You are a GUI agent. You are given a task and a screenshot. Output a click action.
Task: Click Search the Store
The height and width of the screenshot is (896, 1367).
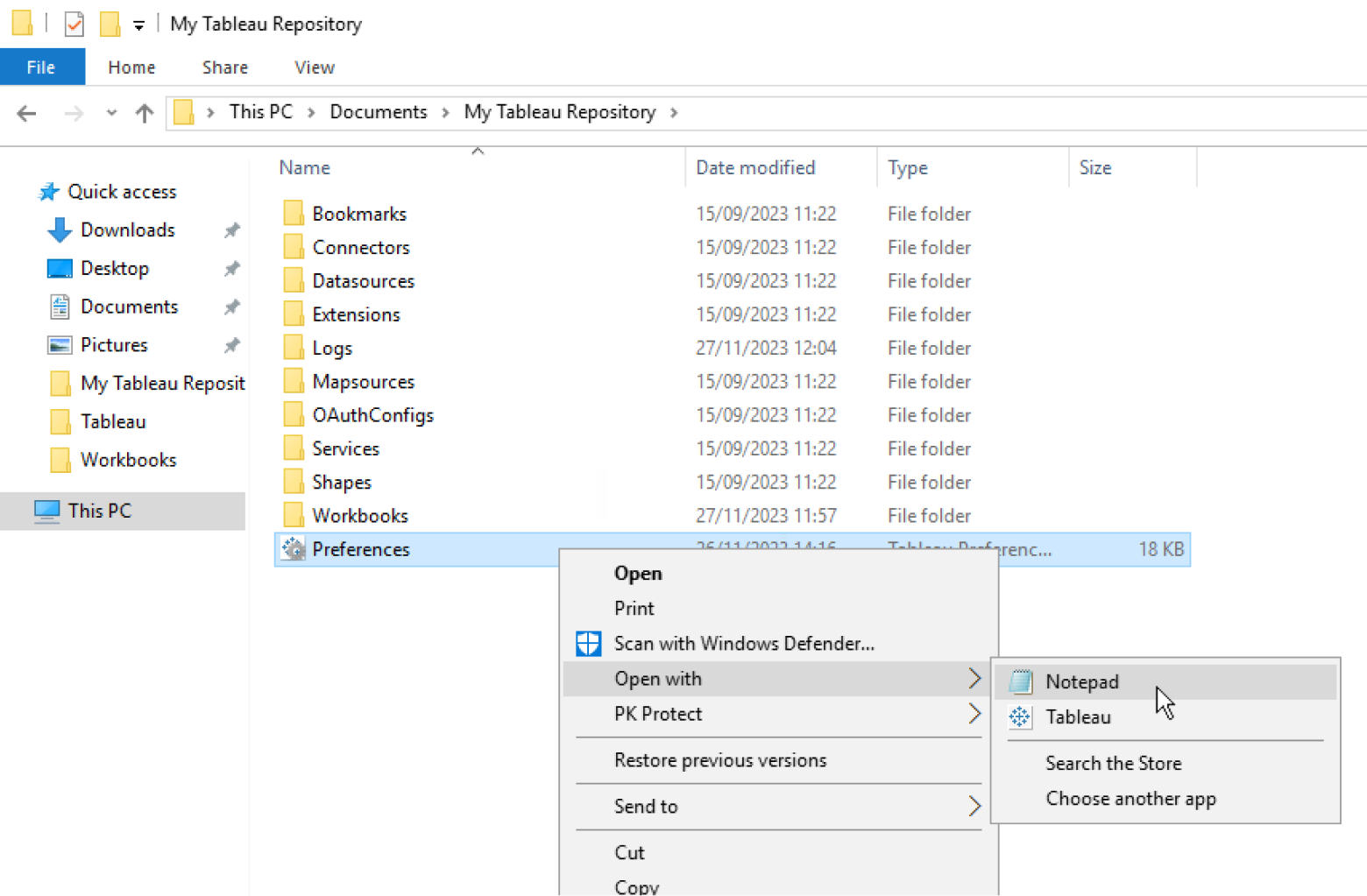(1114, 763)
